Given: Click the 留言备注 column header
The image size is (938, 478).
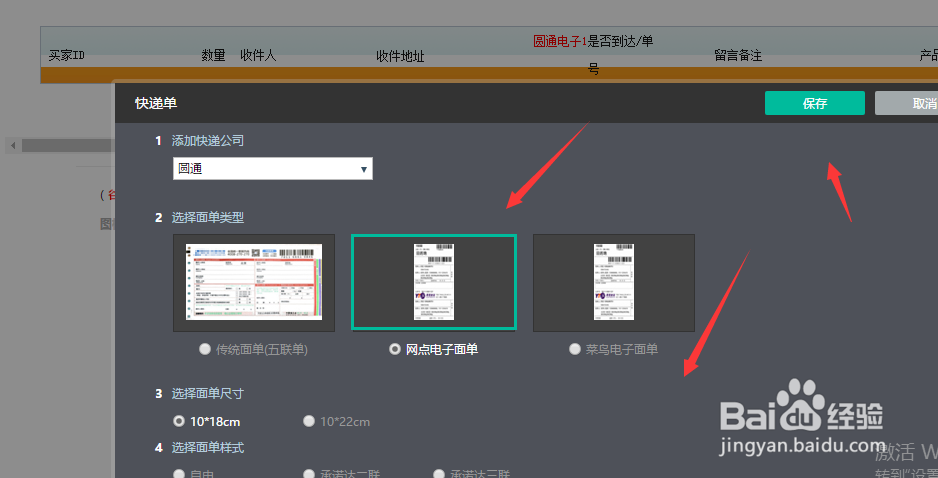Looking at the screenshot, I should tap(738, 56).
